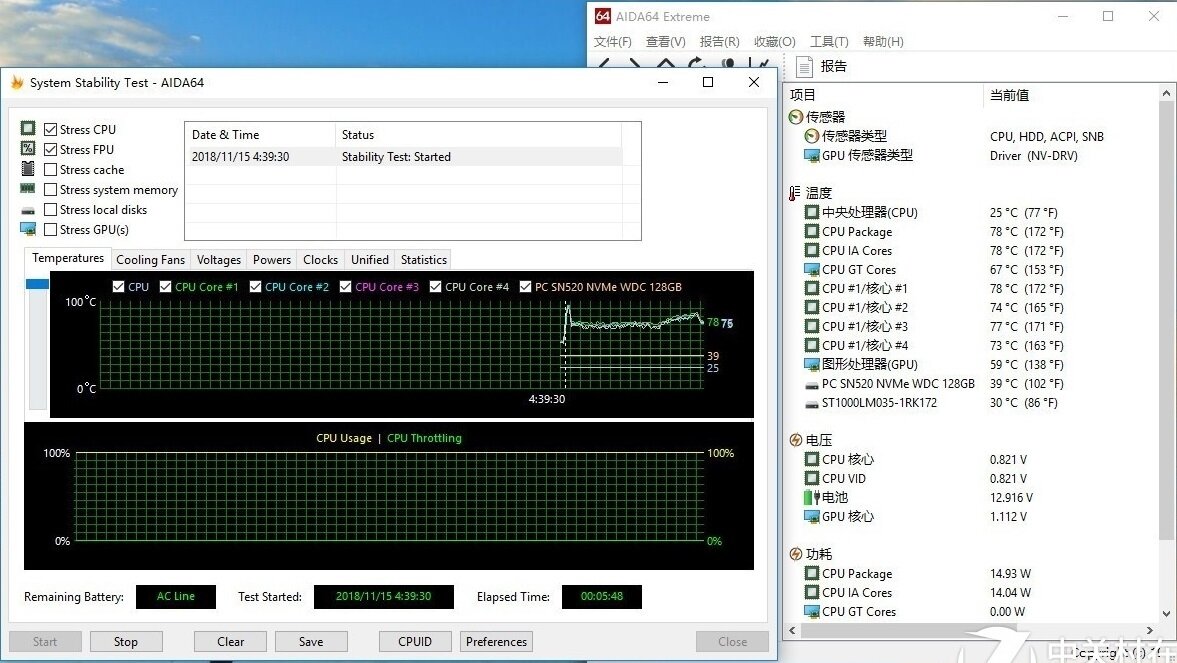The width and height of the screenshot is (1177, 663).
Task: Click the GPU 核心 voltage icon
Action: (811, 517)
